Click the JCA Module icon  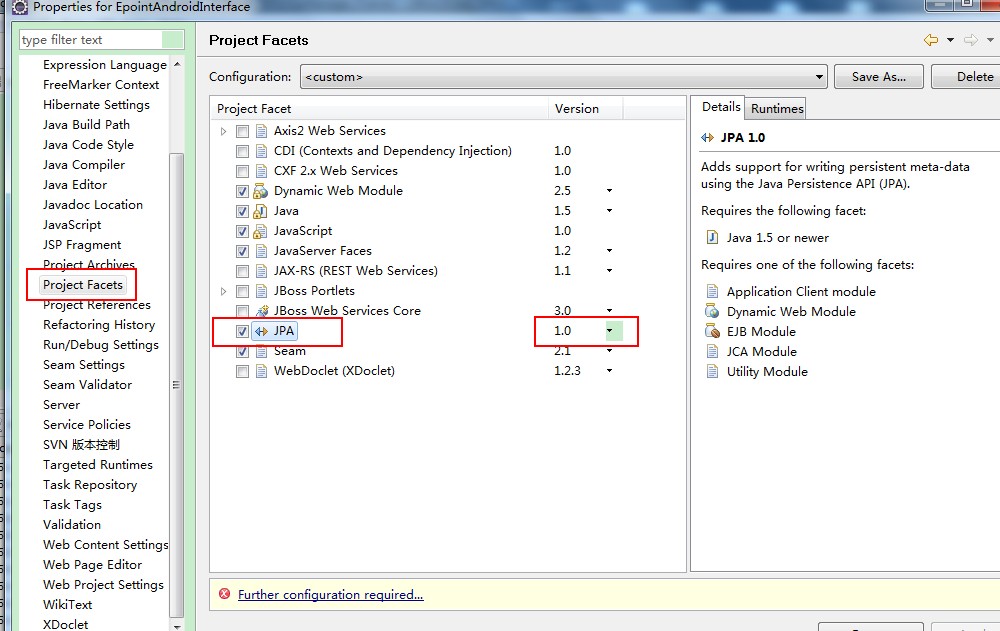[712, 352]
